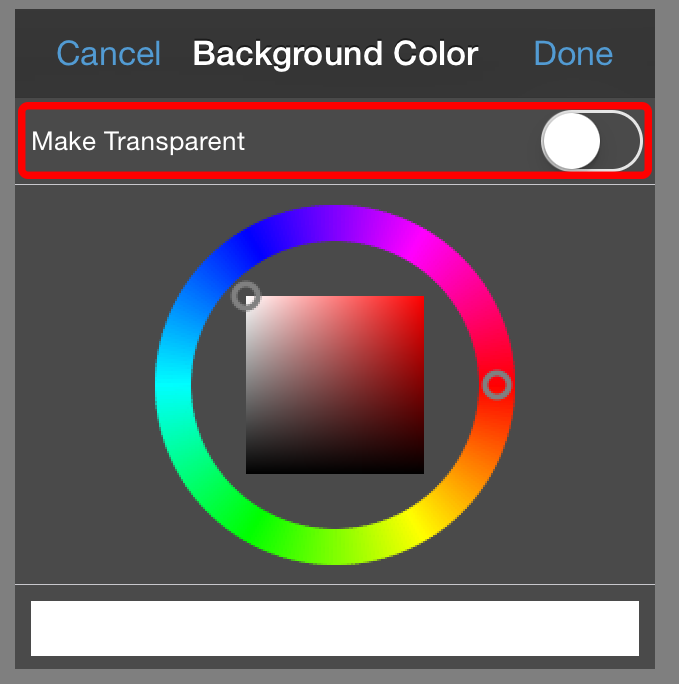The image size is (679, 684).
Task: Pick gray at the square's left edge middle
Action: [x=249, y=385]
